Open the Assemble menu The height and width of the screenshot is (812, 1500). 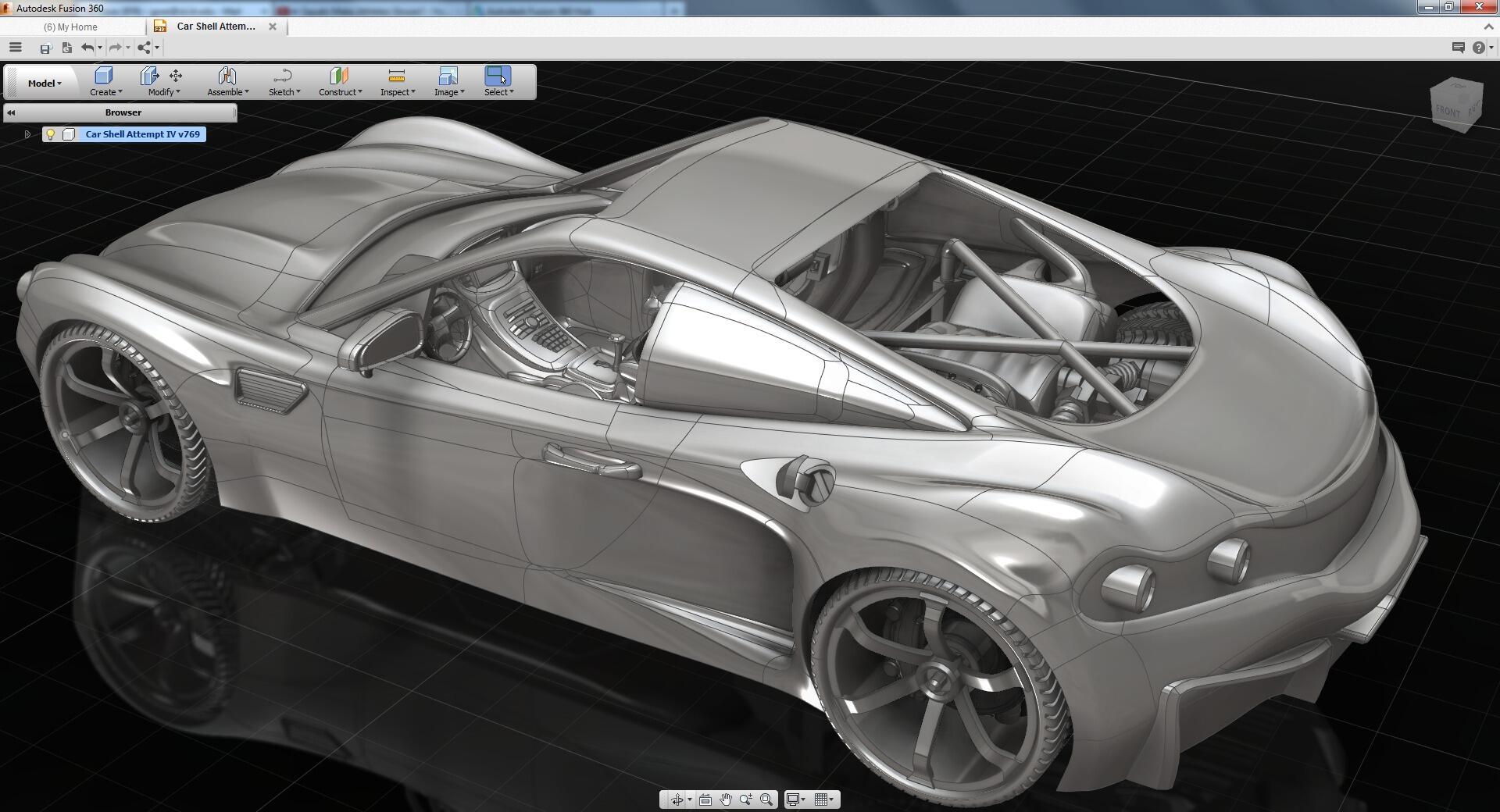(x=228, y=92)
